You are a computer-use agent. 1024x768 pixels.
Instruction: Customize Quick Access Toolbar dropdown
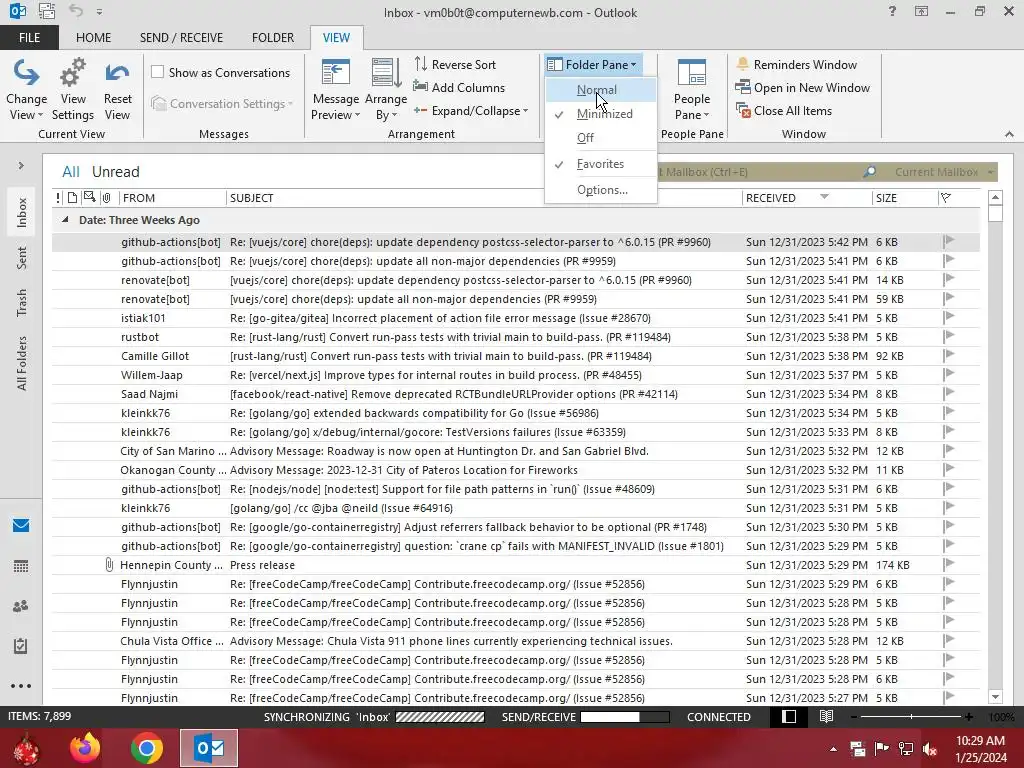[99, 12]
